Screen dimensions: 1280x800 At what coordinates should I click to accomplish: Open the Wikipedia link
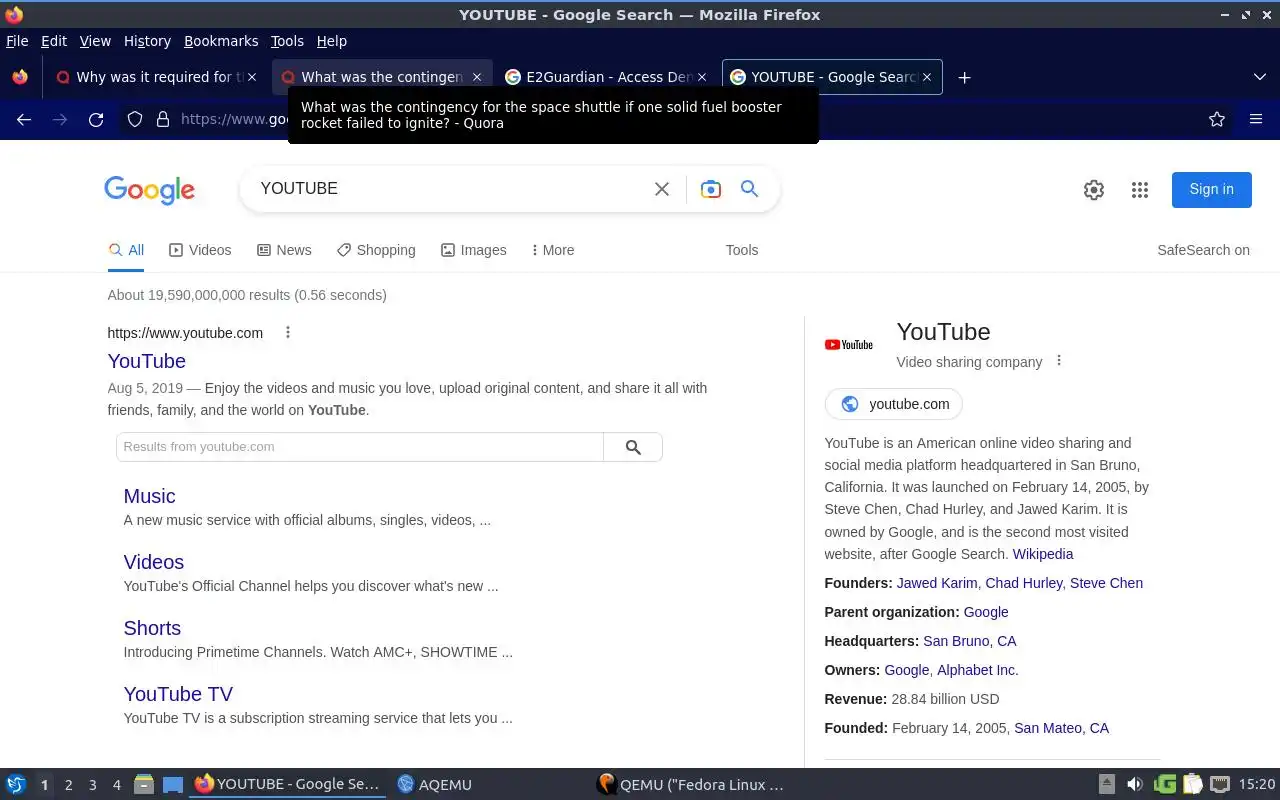[1043, 554]
